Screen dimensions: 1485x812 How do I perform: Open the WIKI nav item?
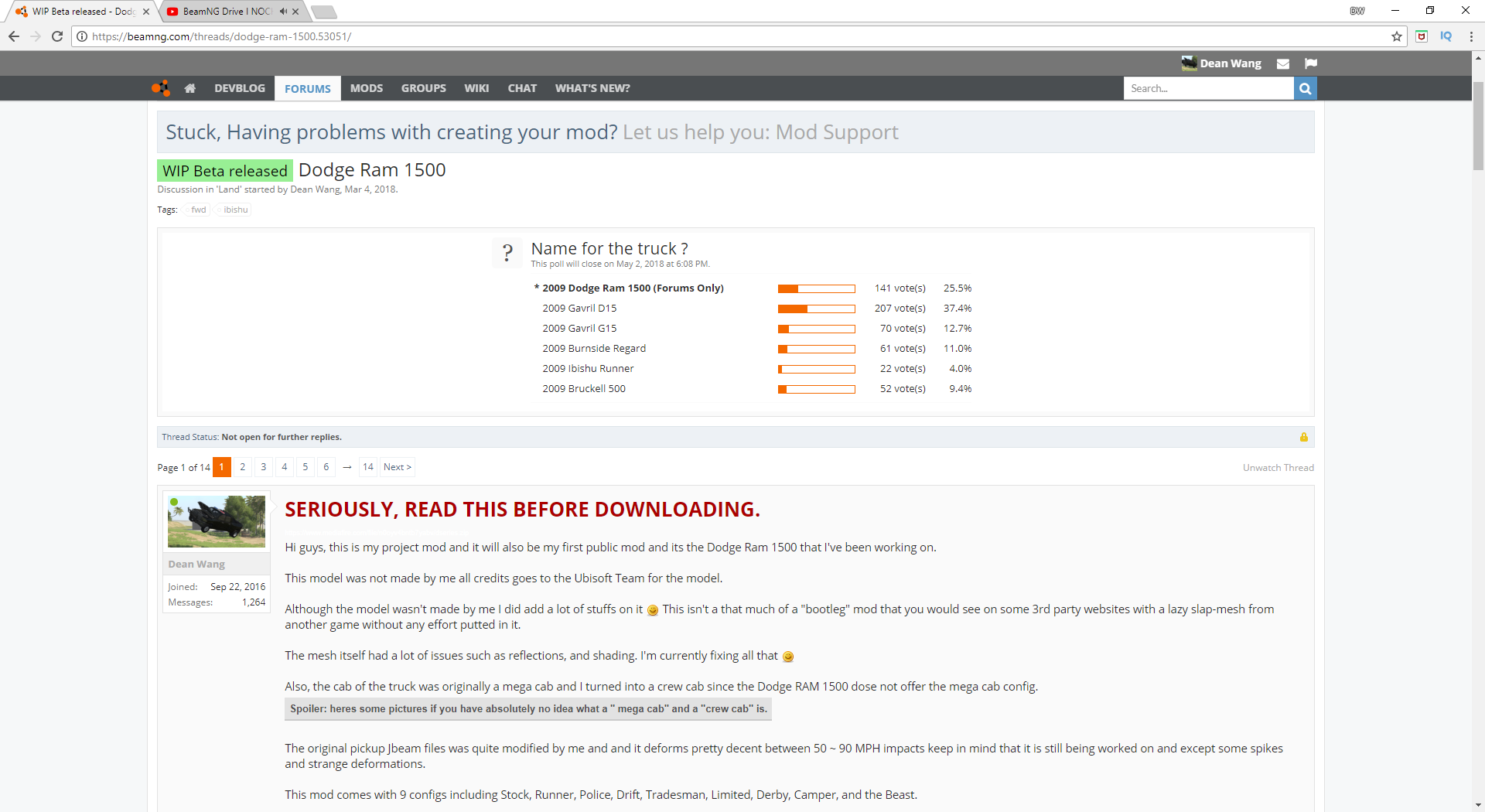[x=476, y=88]
